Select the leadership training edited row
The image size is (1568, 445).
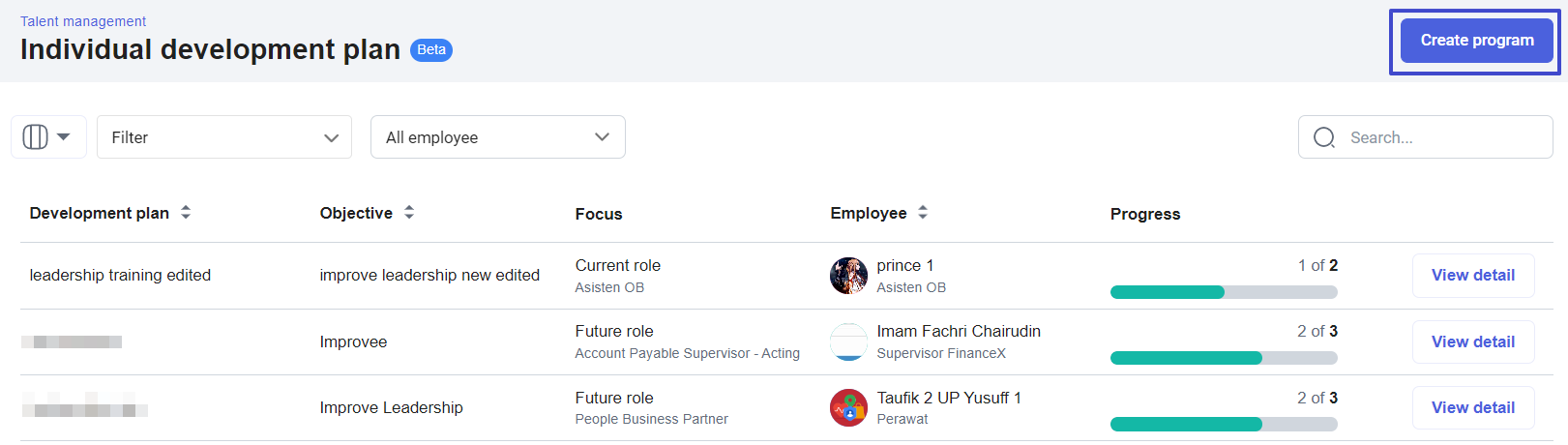coord(786,276)
